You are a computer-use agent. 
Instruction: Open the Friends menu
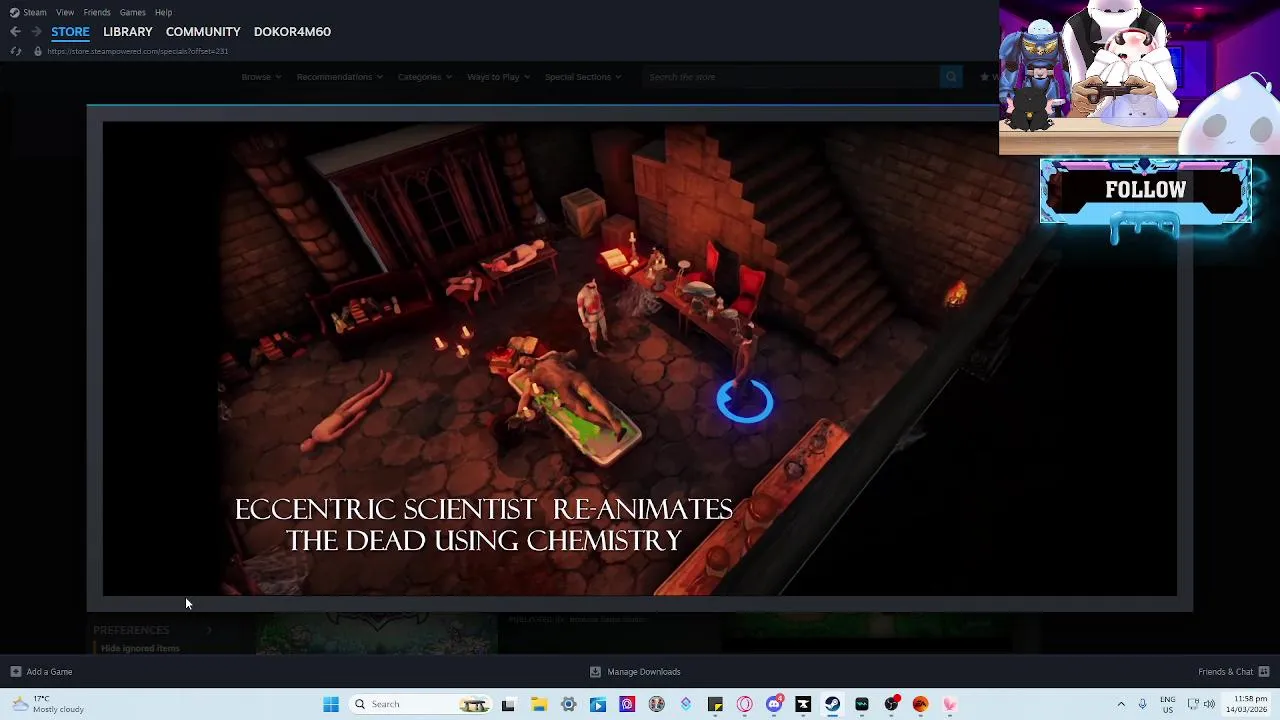(97, 12)
